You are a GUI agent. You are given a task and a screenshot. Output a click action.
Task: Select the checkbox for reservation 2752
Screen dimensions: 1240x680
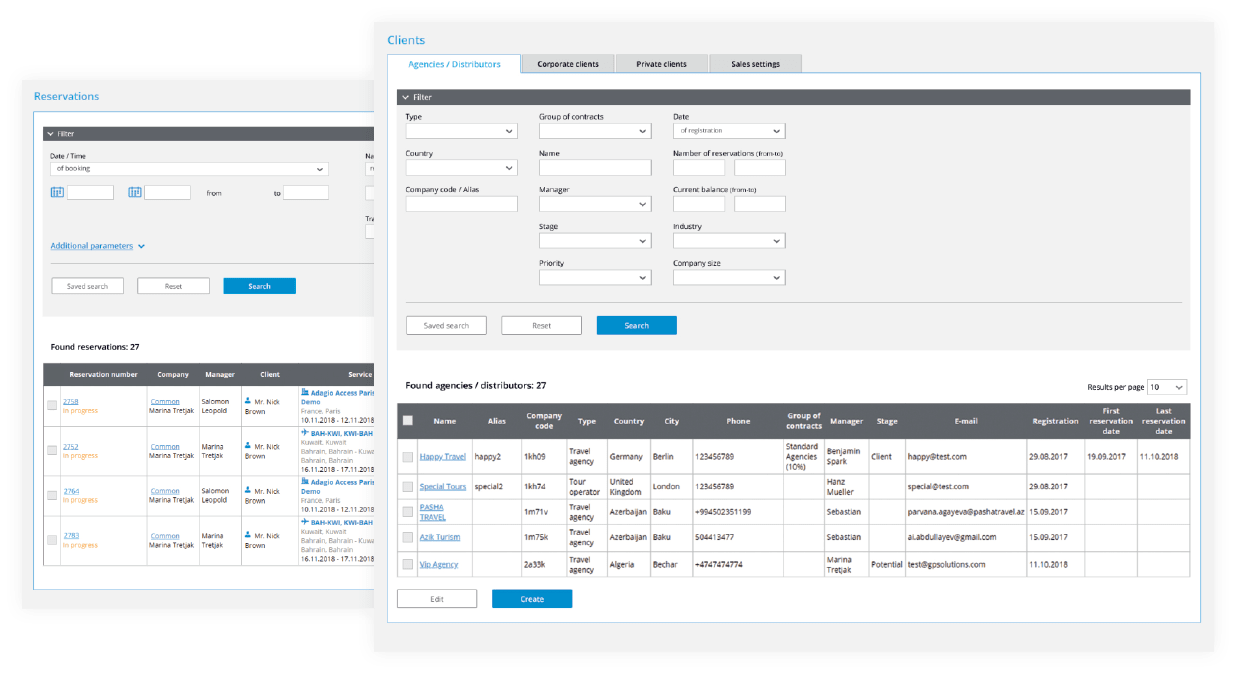click(x=52, y=450)
